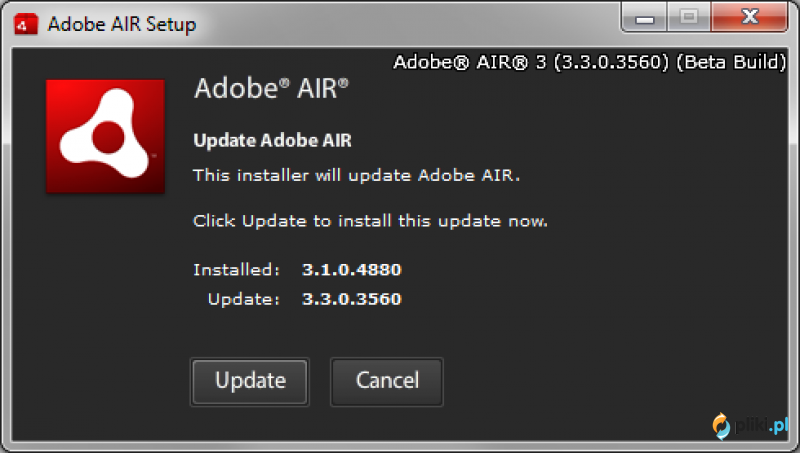Screen dimensions: 800x453
Task: Click the Update: version label
Action: [x=244, y=299]
